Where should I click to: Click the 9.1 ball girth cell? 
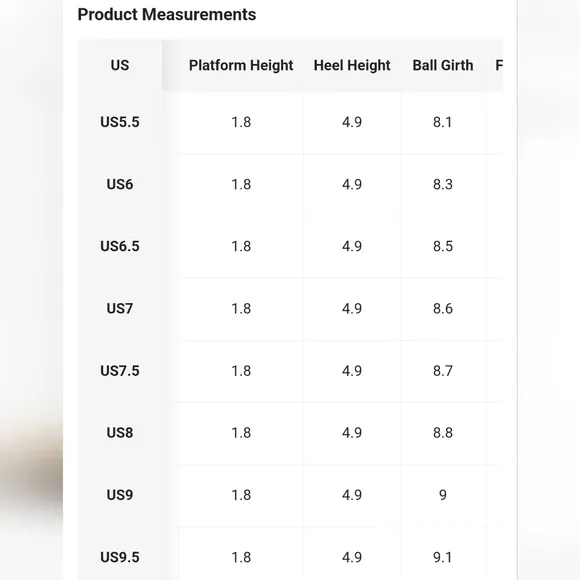point(443,557)
